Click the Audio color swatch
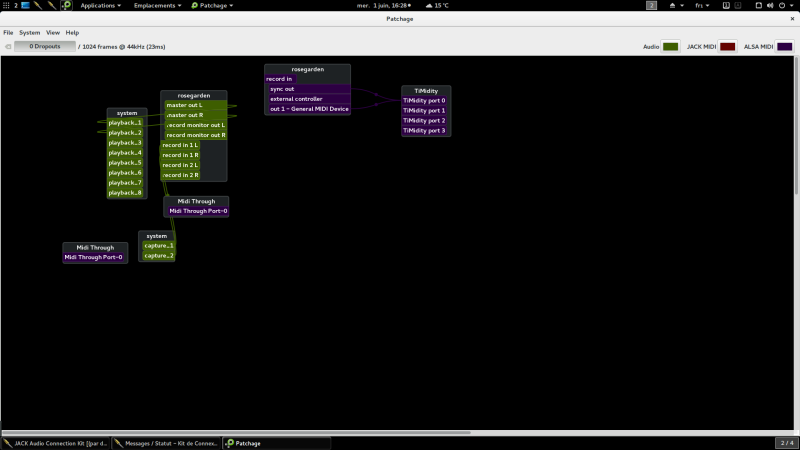800x450 pixels. [670, 46]
